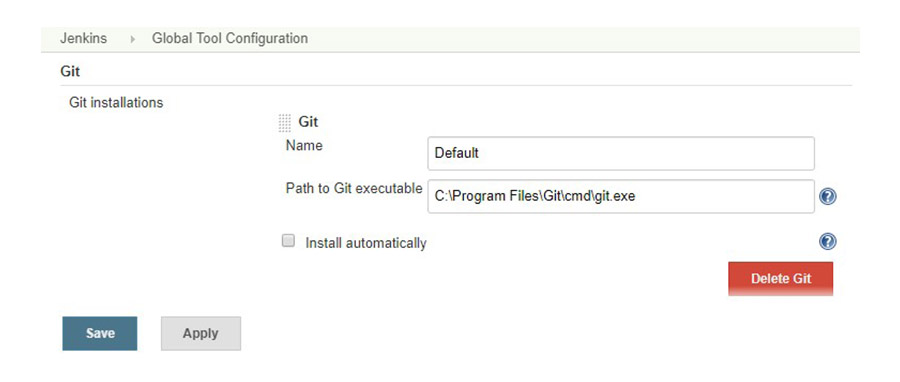This screenshot has height=382, width=900.
Task: Click the bold Git section heading
Action: click(x=70, y=72)
